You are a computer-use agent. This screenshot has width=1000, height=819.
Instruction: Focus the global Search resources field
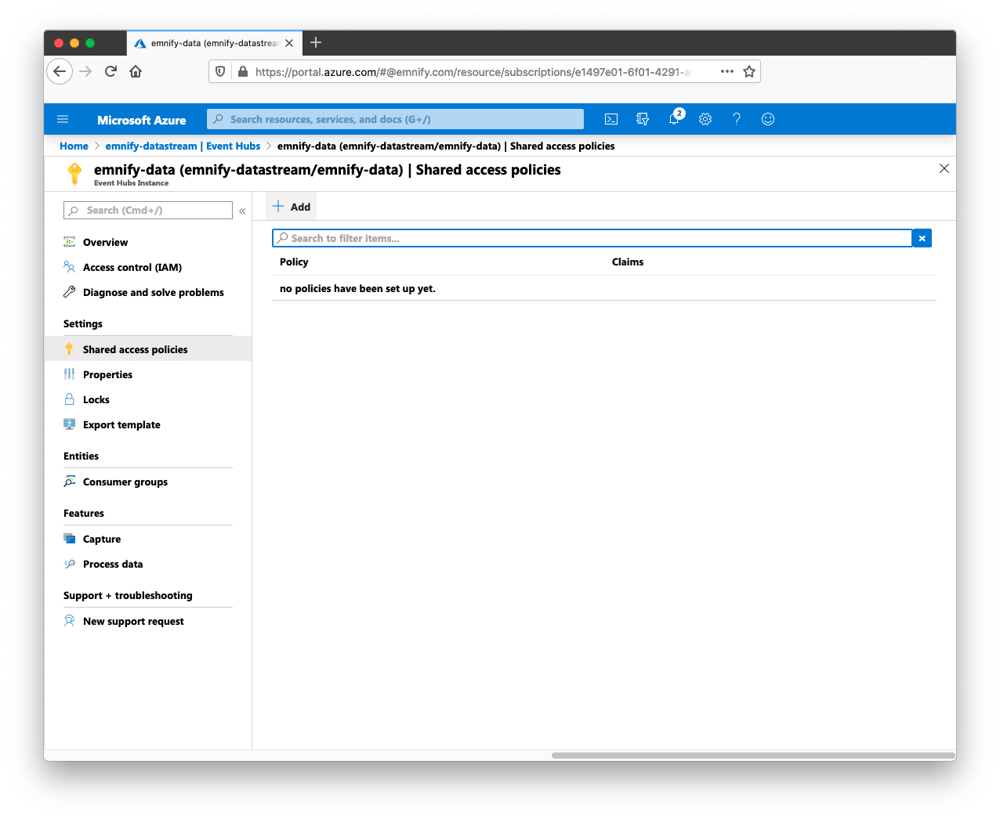tap(395, 119)
